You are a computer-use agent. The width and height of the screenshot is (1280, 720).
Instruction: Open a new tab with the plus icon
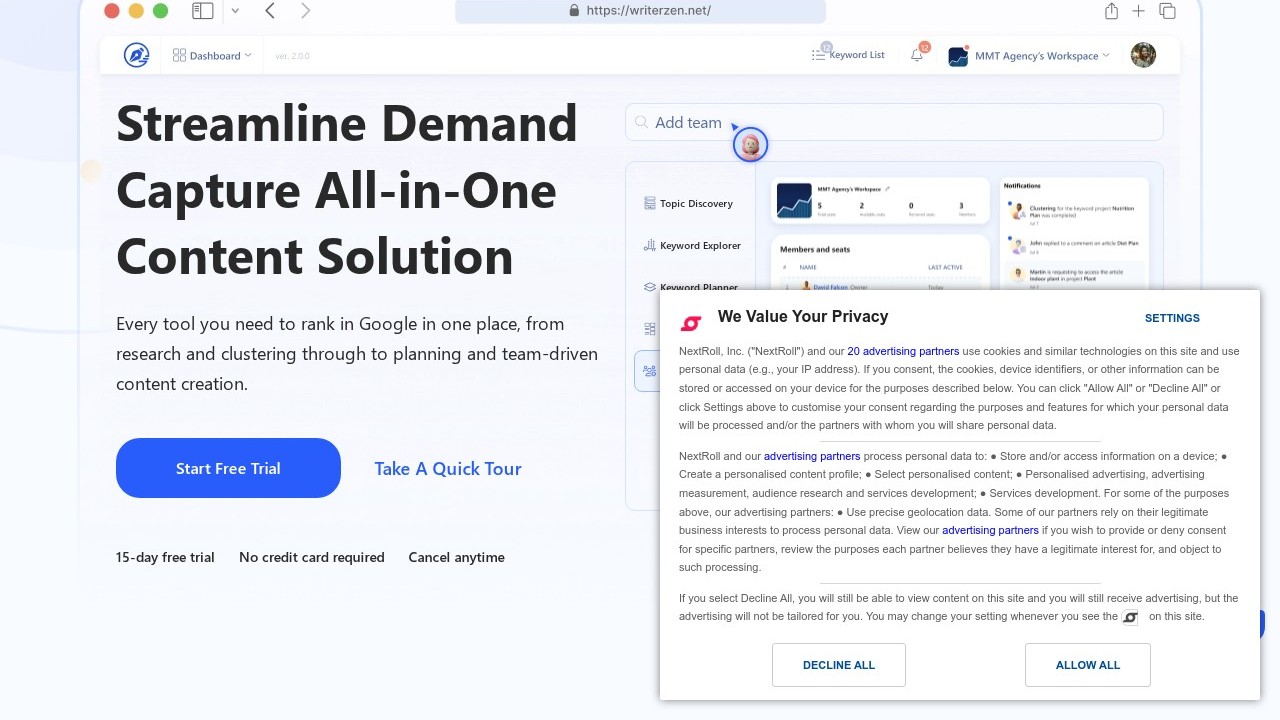(1138, 11)
